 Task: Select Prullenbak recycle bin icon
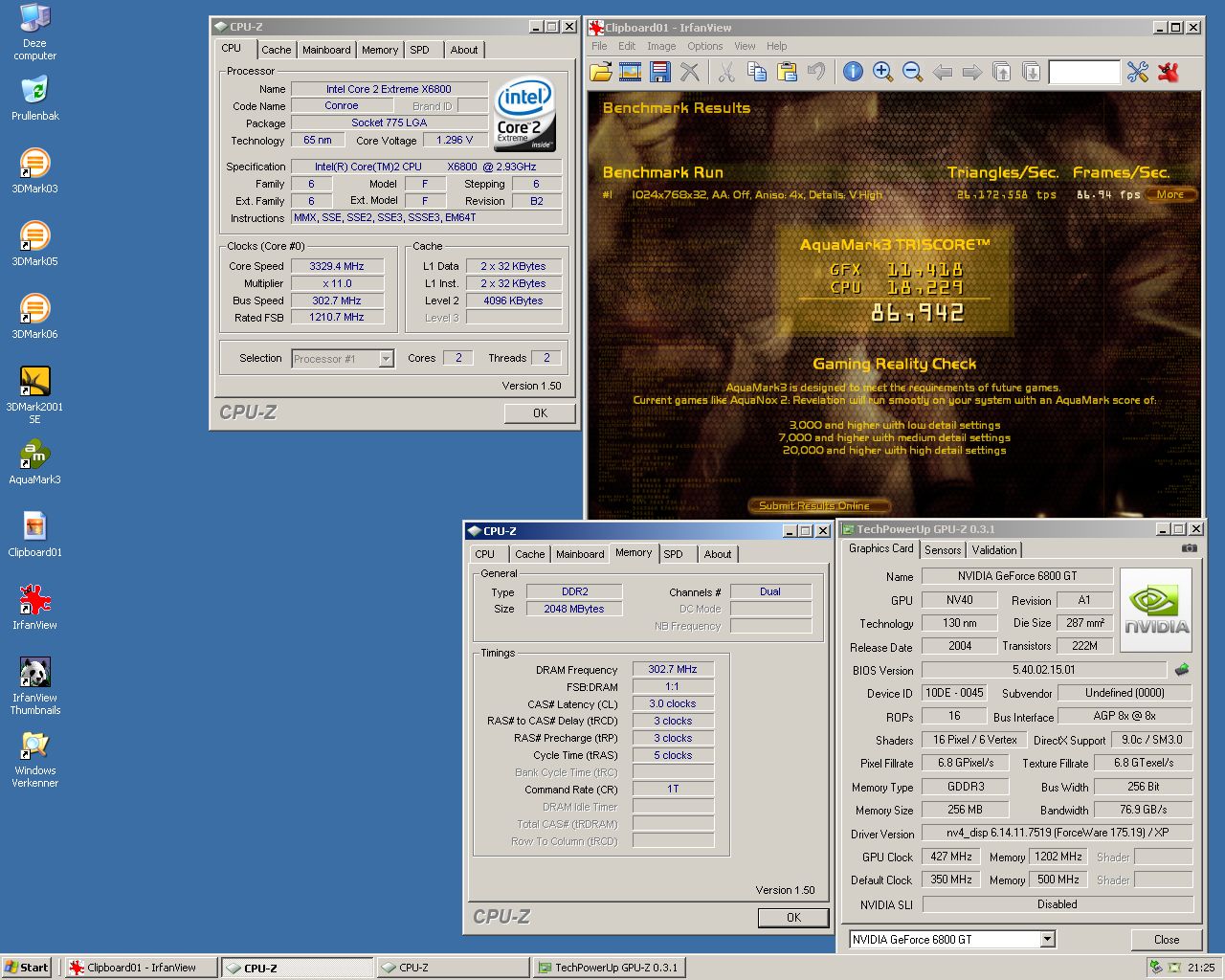point(34,98)
